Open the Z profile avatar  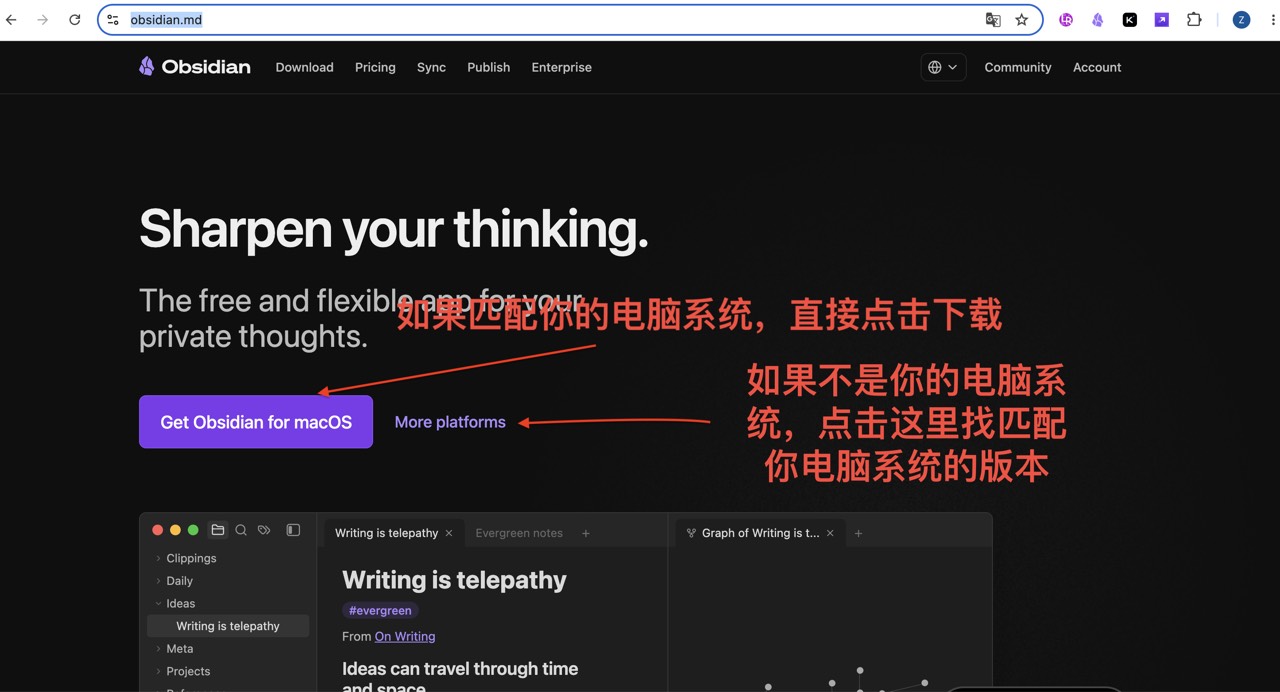click(x=1241, y=20)
